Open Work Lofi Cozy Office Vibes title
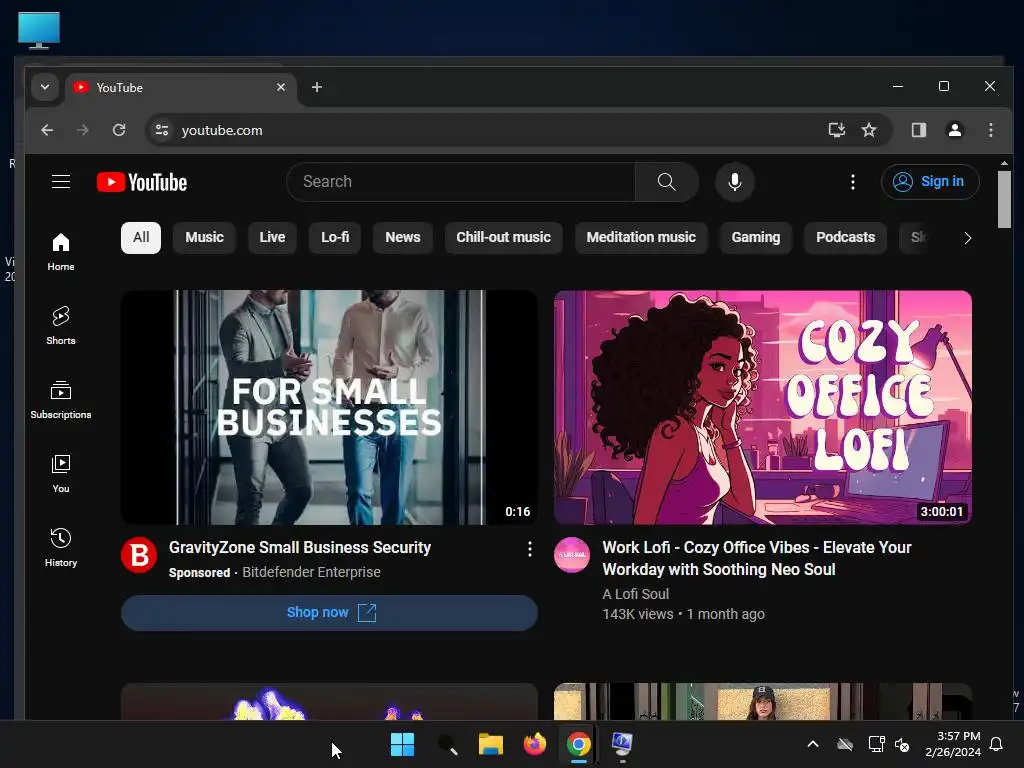Image resolution: width=1024 pixels, height=768 pixels. click(x=757, y=558)
